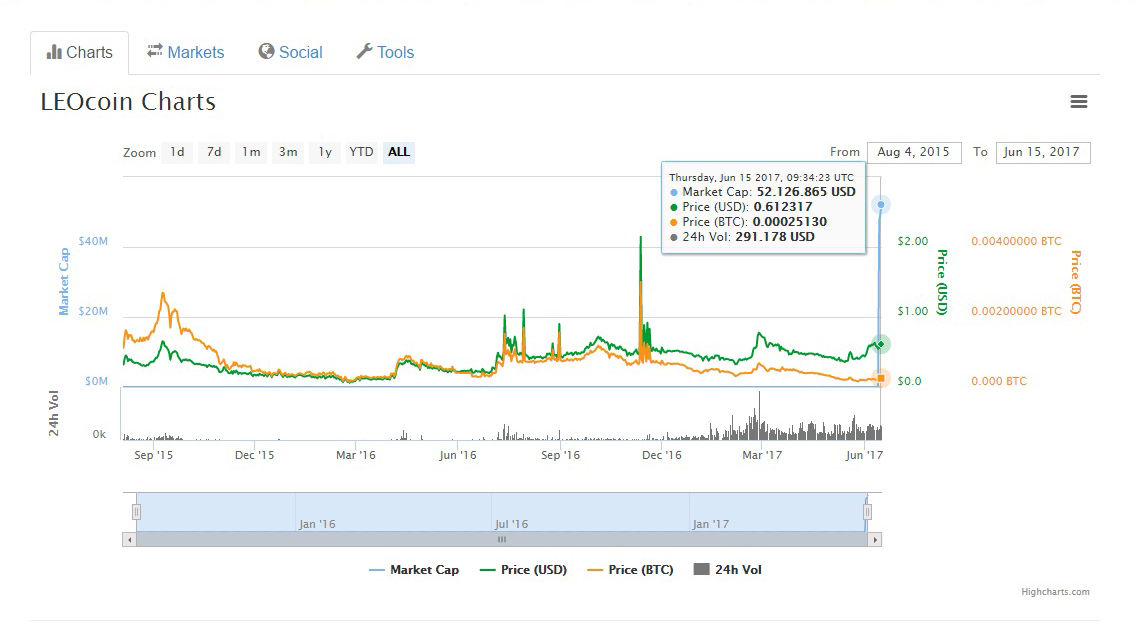Click the wrench icon beside Tools

click(x=364, y=51)
